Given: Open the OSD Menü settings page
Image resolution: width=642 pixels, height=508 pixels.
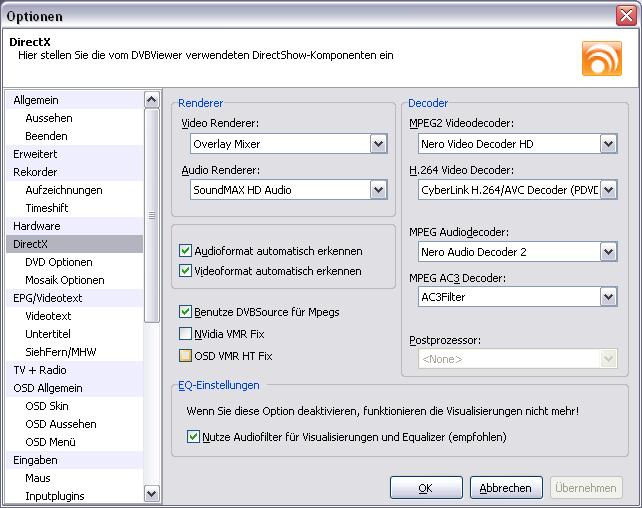Looking at the screenshot, I should (75, 443).
